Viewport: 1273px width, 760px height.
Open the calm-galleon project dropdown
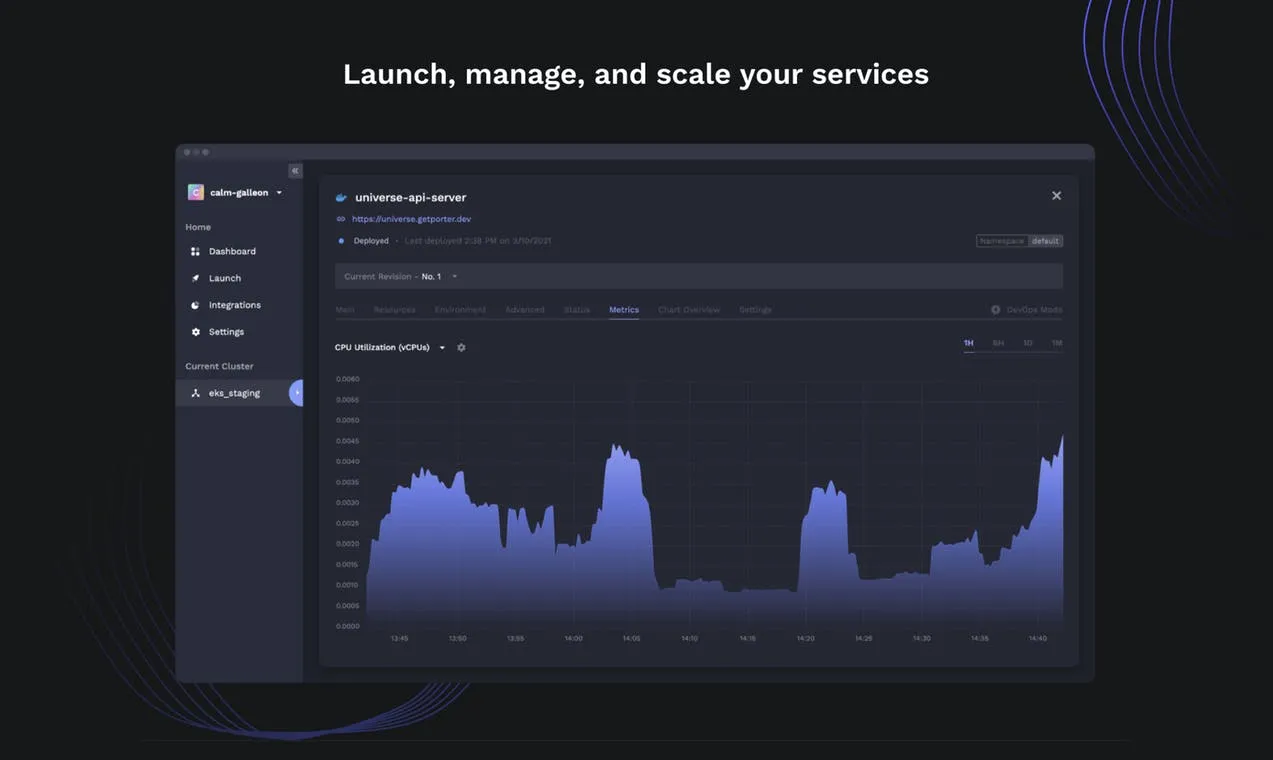click(x=279, y=193)
